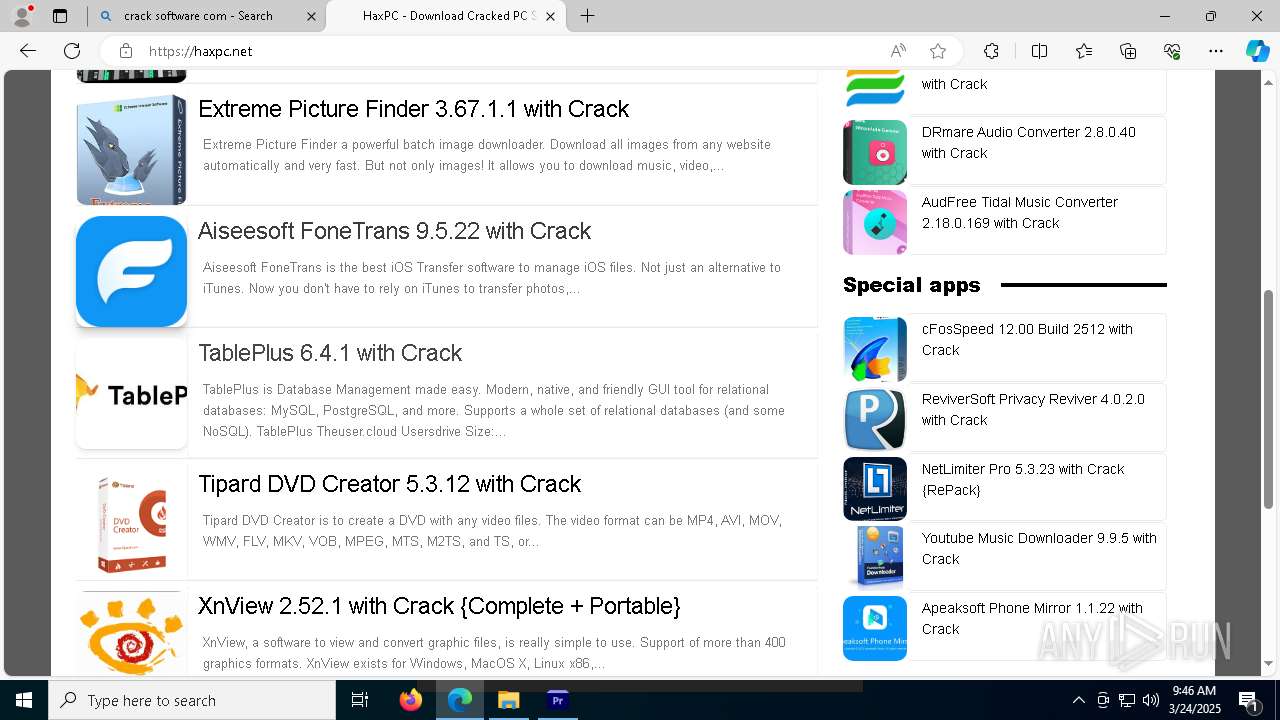Open the Extensions puzzle icon
1280x720 pixels.
click(991, 51)
